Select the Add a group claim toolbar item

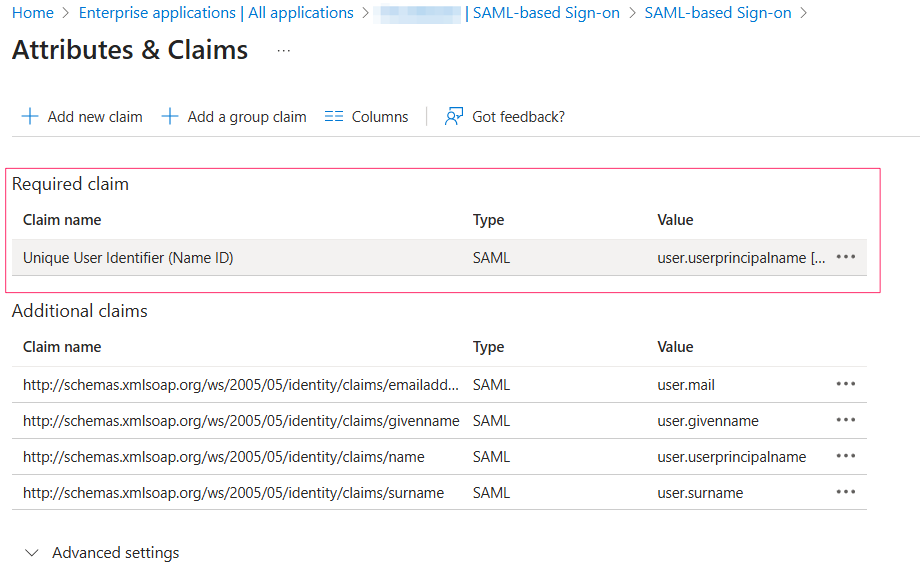point(246,116)
